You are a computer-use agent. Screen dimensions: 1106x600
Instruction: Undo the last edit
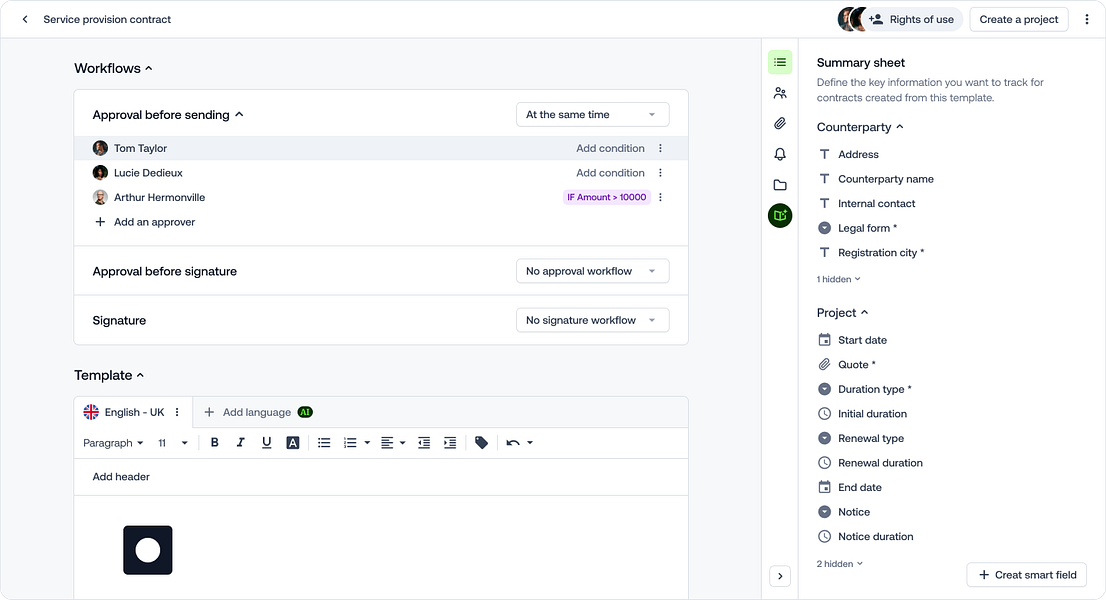(513, 443)
